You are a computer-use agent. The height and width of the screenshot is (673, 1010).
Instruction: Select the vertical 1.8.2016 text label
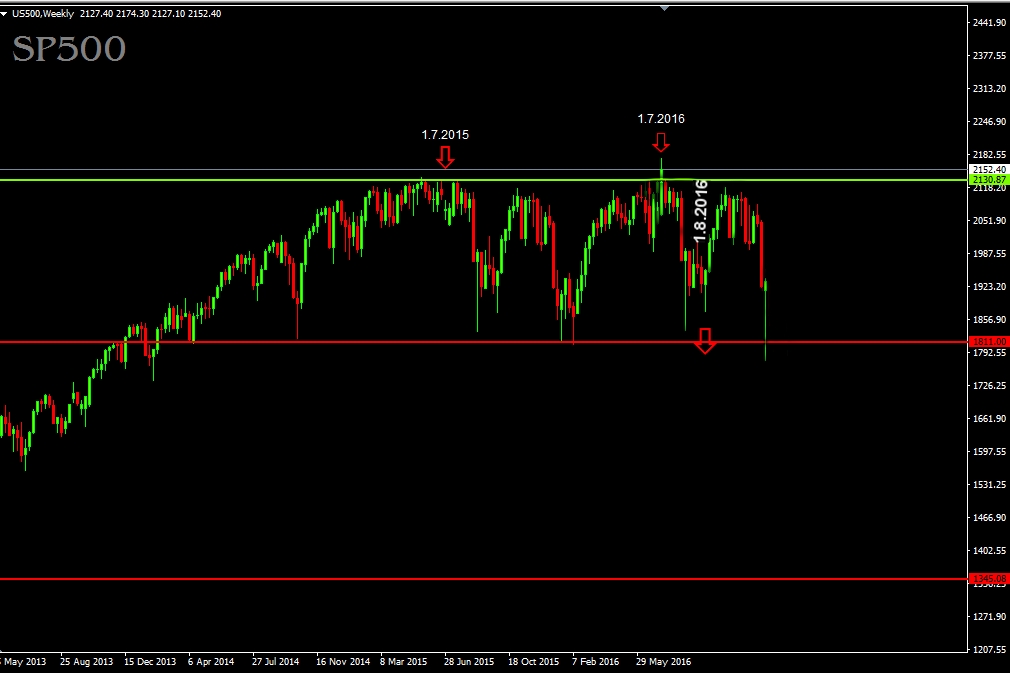tap(701, 211)
